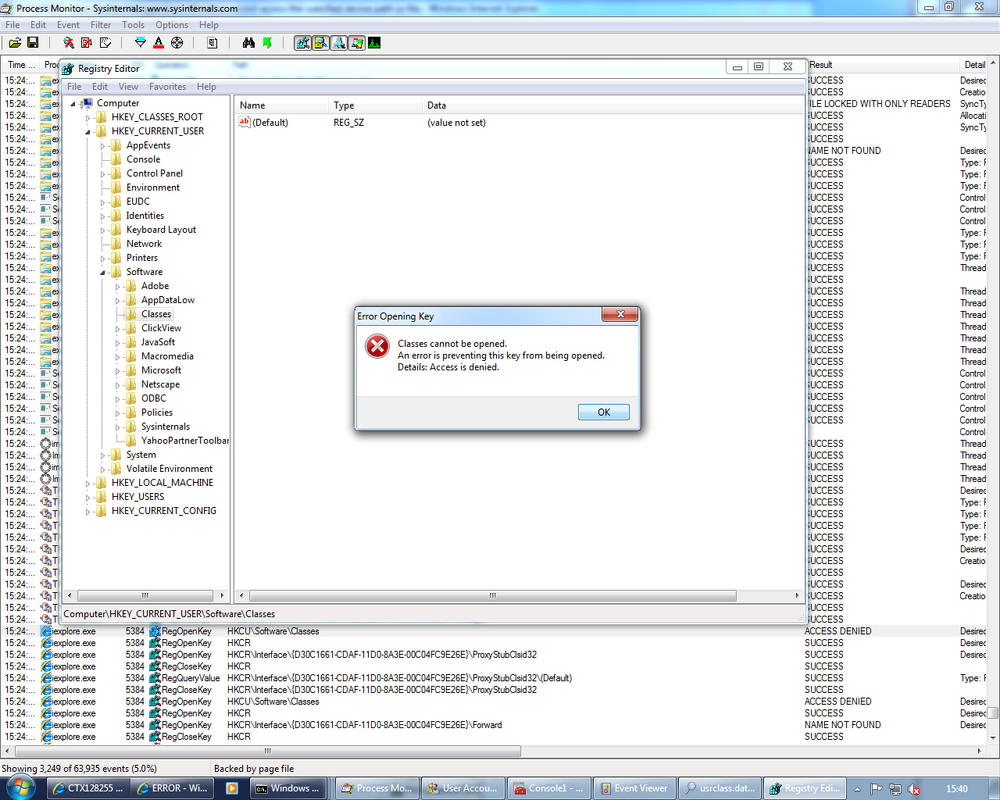Collapse the Software key
This screenshot has width=1000, height=800.
(103, 272)
